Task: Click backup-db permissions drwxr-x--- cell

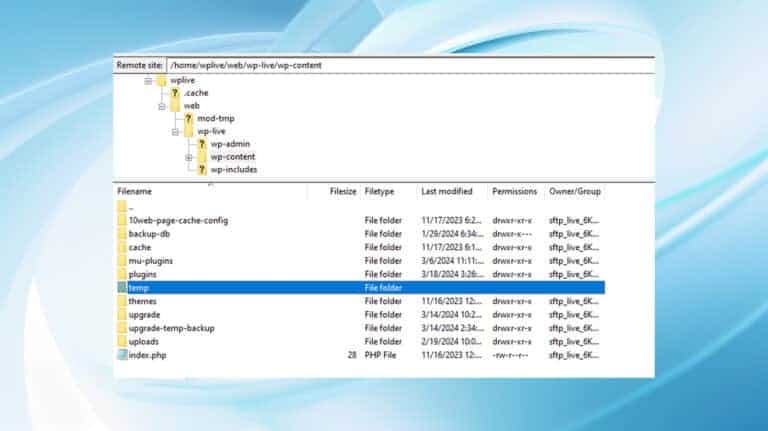Action: click(512, 234)
